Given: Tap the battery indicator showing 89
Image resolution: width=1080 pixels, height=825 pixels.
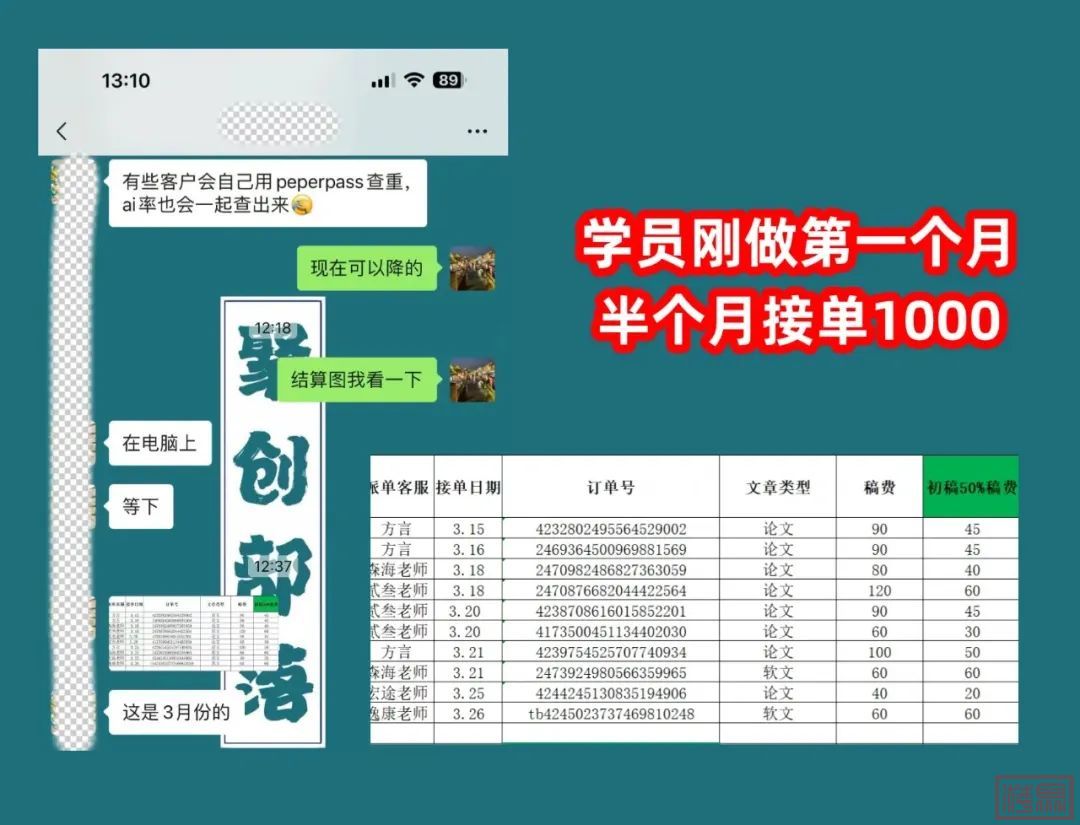Looking at the screenshot, I should click(447, 80).
